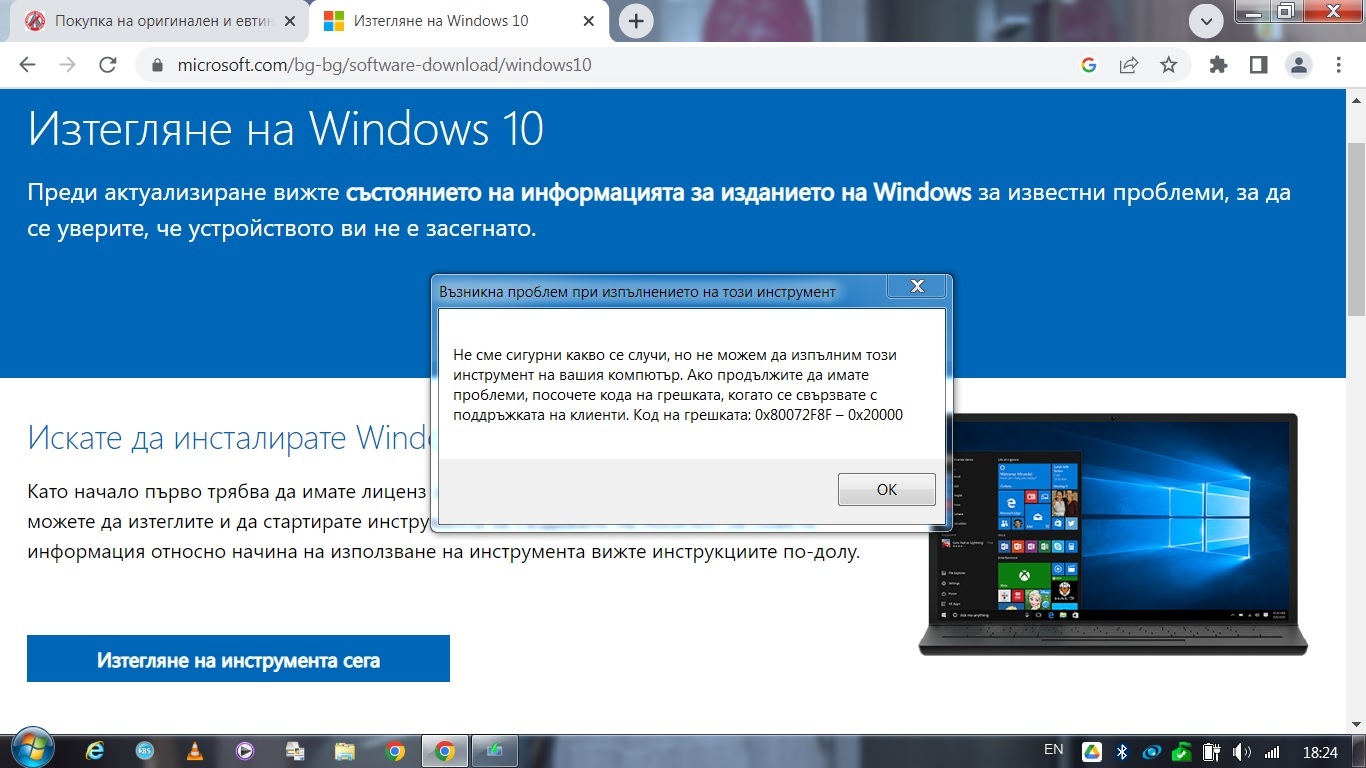Open the Chrome profile avatar menu
Image resolution: width=1366 pixels, height=768 pixels.
click(1299, 66)
